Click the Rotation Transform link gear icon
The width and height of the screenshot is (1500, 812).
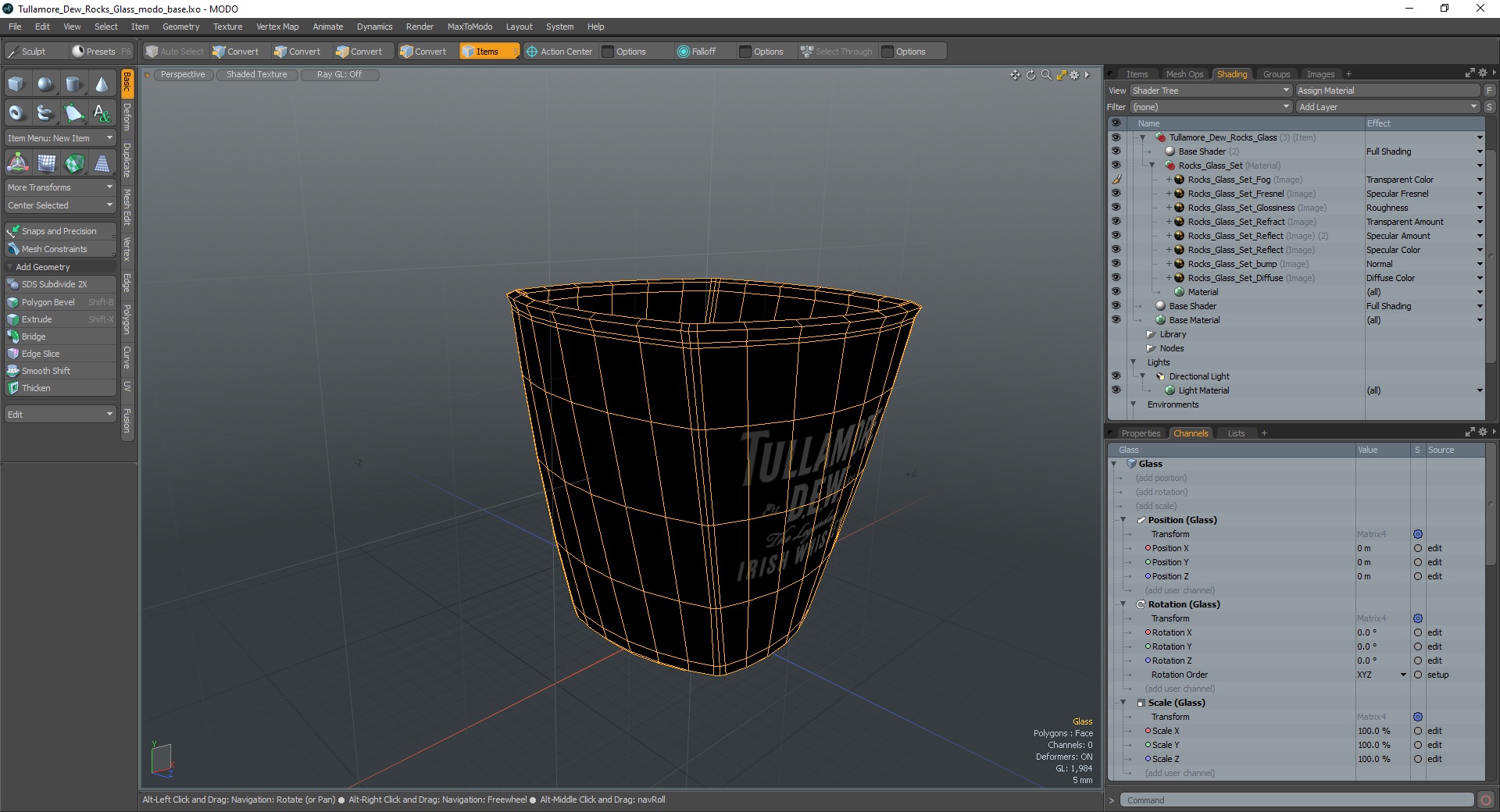[x=1418, y=618]
